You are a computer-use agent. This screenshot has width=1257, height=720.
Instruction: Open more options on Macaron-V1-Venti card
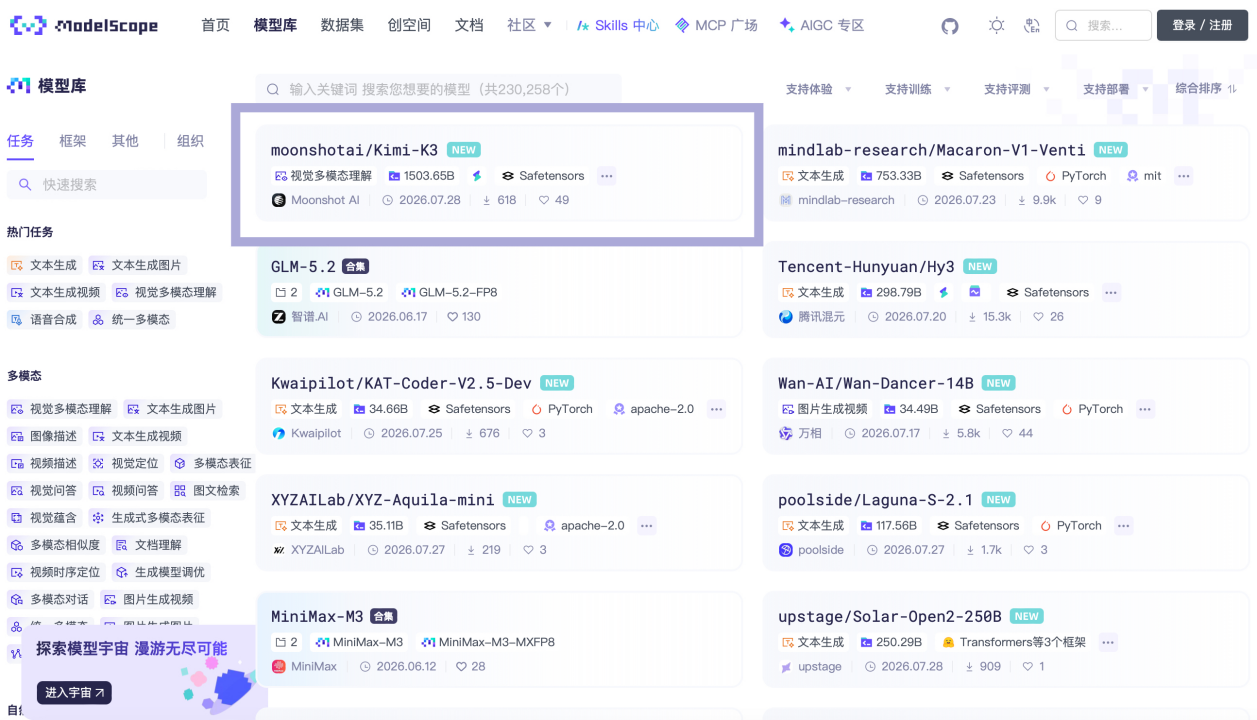(1184, 175)
